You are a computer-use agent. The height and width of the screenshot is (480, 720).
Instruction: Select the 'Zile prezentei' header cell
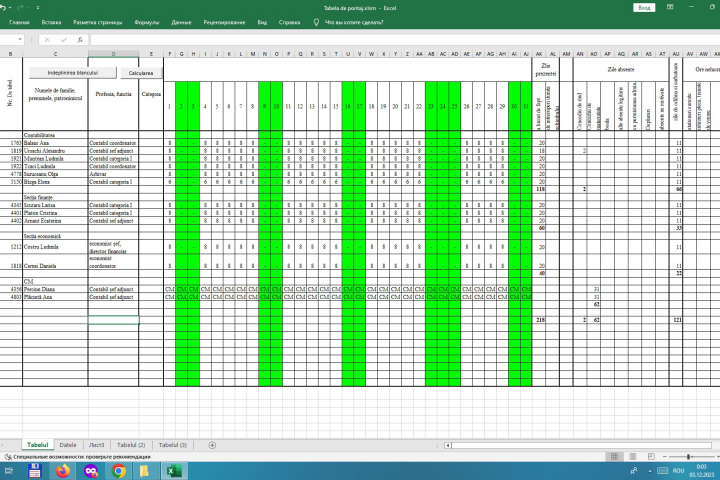pos(546,69)
